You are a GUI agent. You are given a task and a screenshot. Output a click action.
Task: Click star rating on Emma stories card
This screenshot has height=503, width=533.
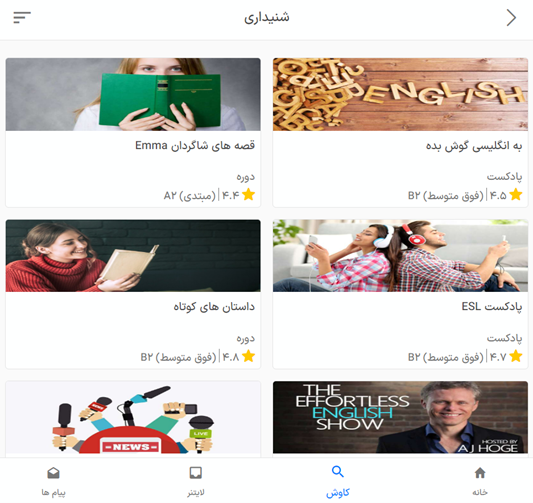tap(248, 195)
